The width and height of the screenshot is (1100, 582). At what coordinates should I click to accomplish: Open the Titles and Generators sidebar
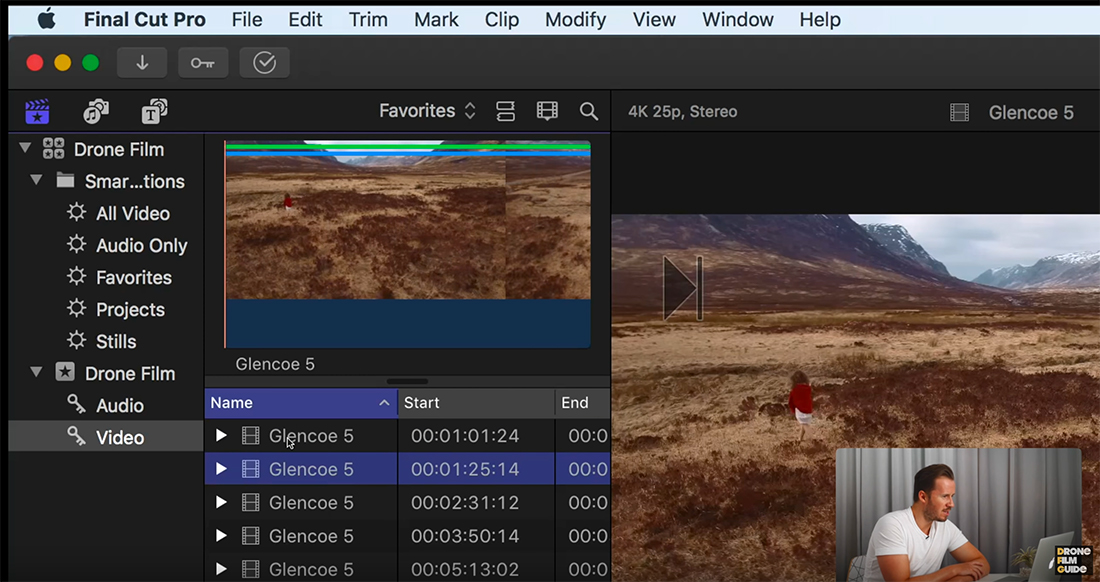[153, 111]
